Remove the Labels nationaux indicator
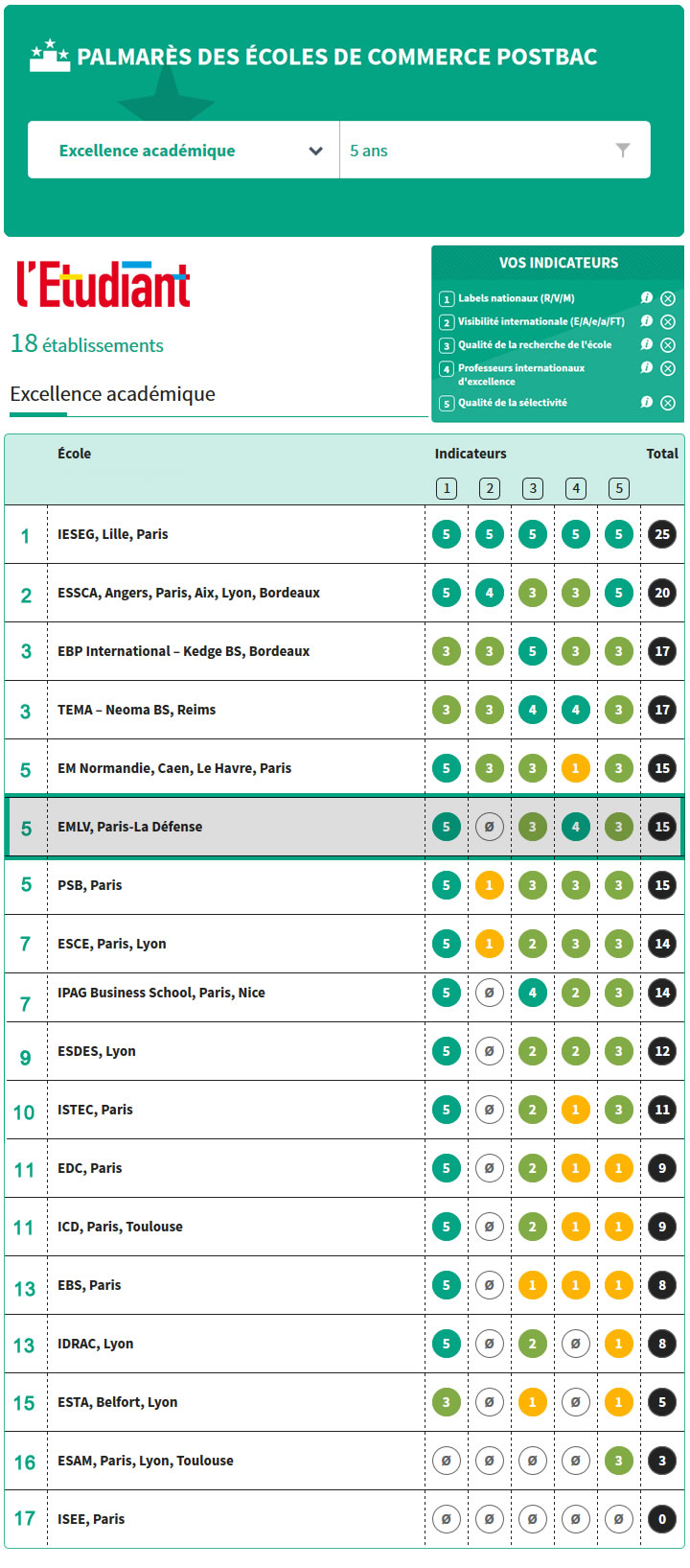 pyautogui.click(x=668, y=299)
